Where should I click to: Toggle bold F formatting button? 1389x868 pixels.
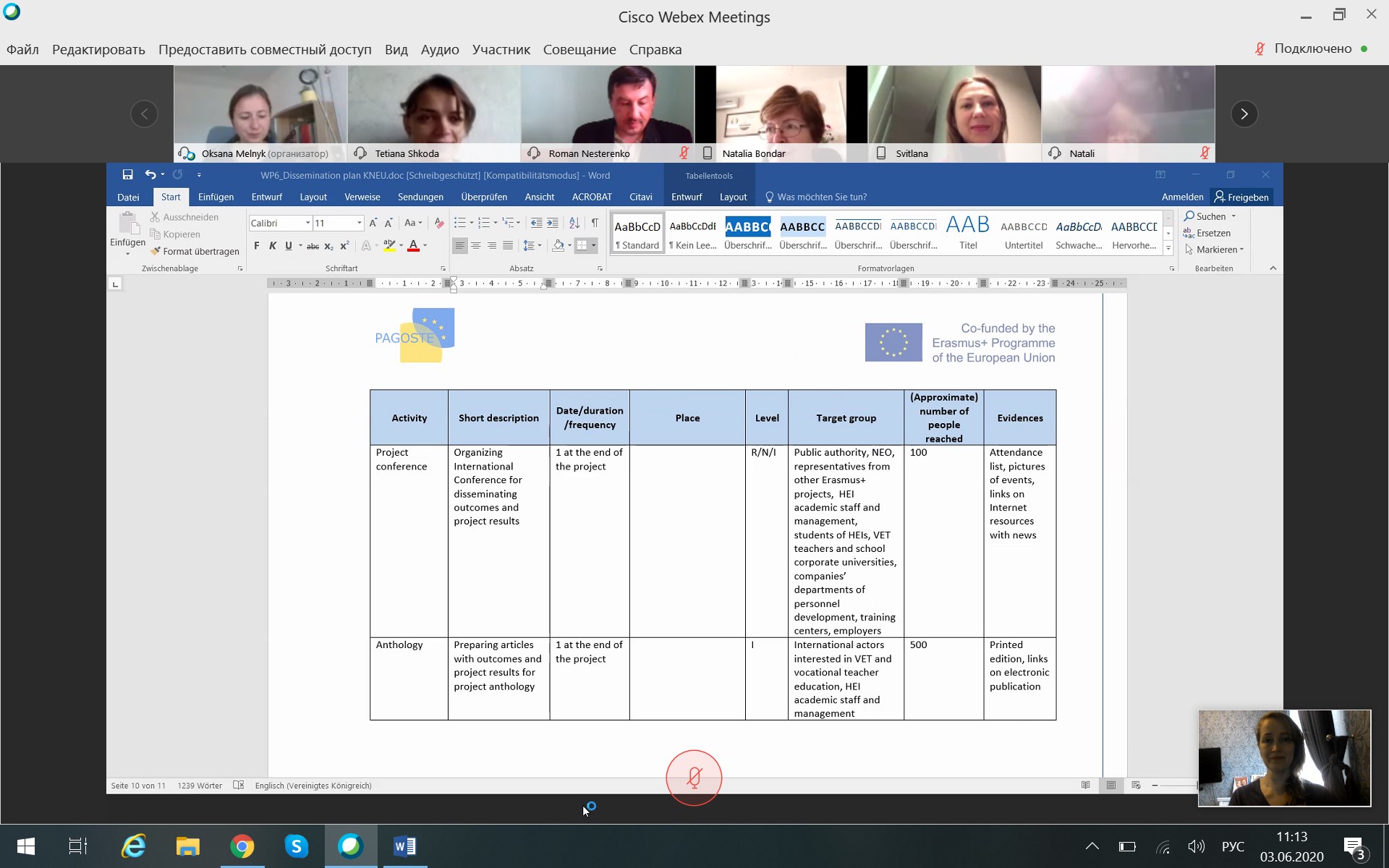(257, 246)
